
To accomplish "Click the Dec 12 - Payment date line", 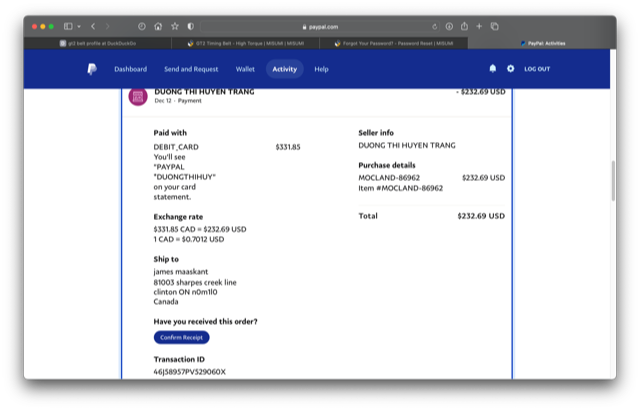I will tap(178, 101).
